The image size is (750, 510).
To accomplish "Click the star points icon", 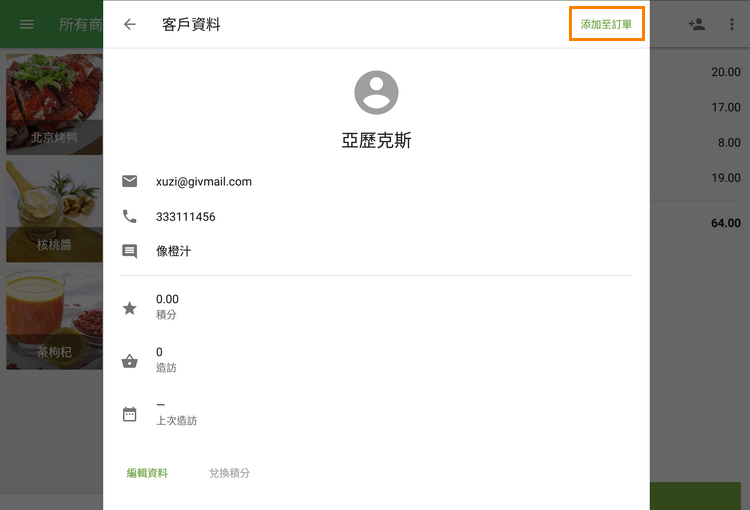I will pyautogui.click(x=130, y=308).
